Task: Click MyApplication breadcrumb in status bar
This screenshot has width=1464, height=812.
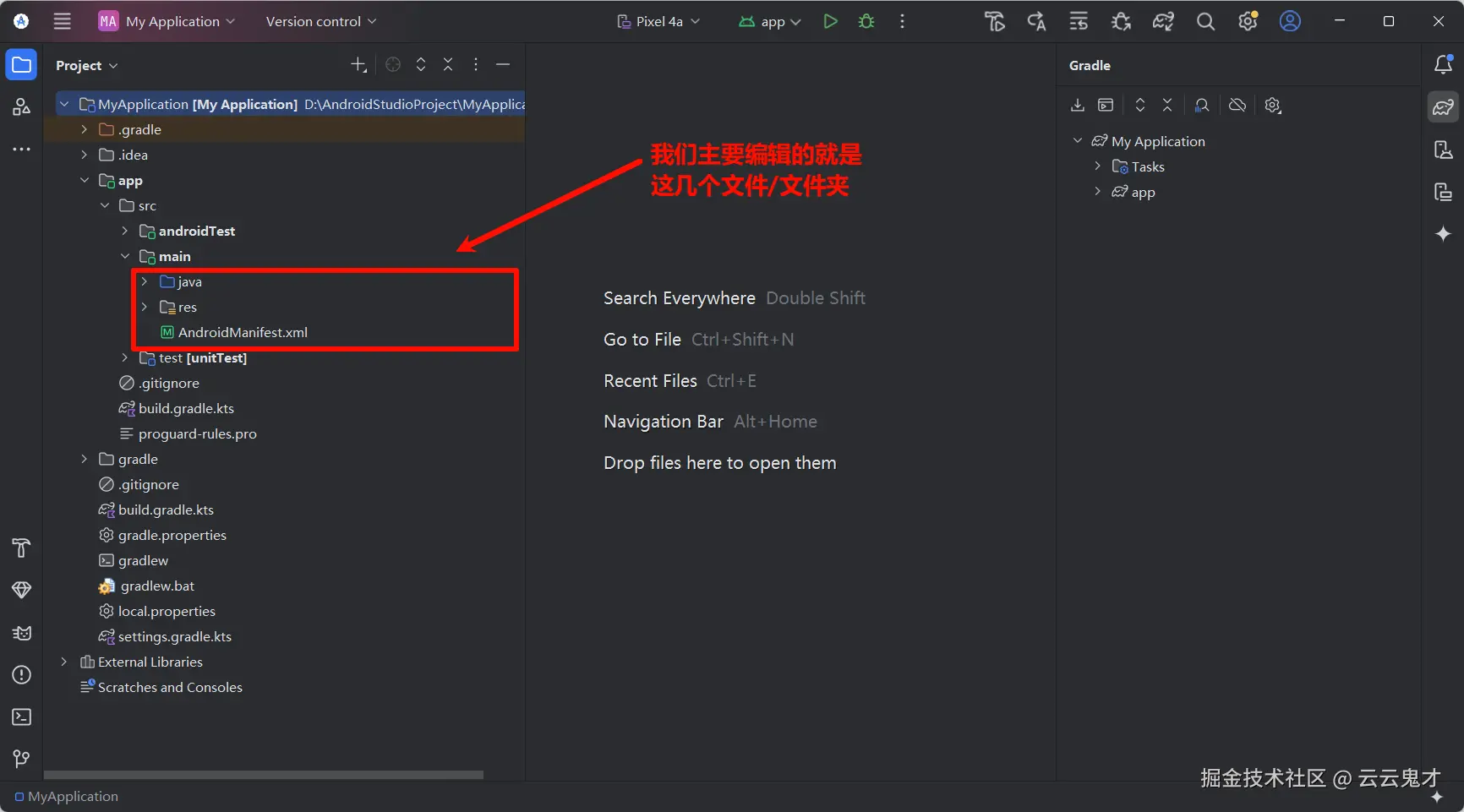Action: [x=67, y=796]
